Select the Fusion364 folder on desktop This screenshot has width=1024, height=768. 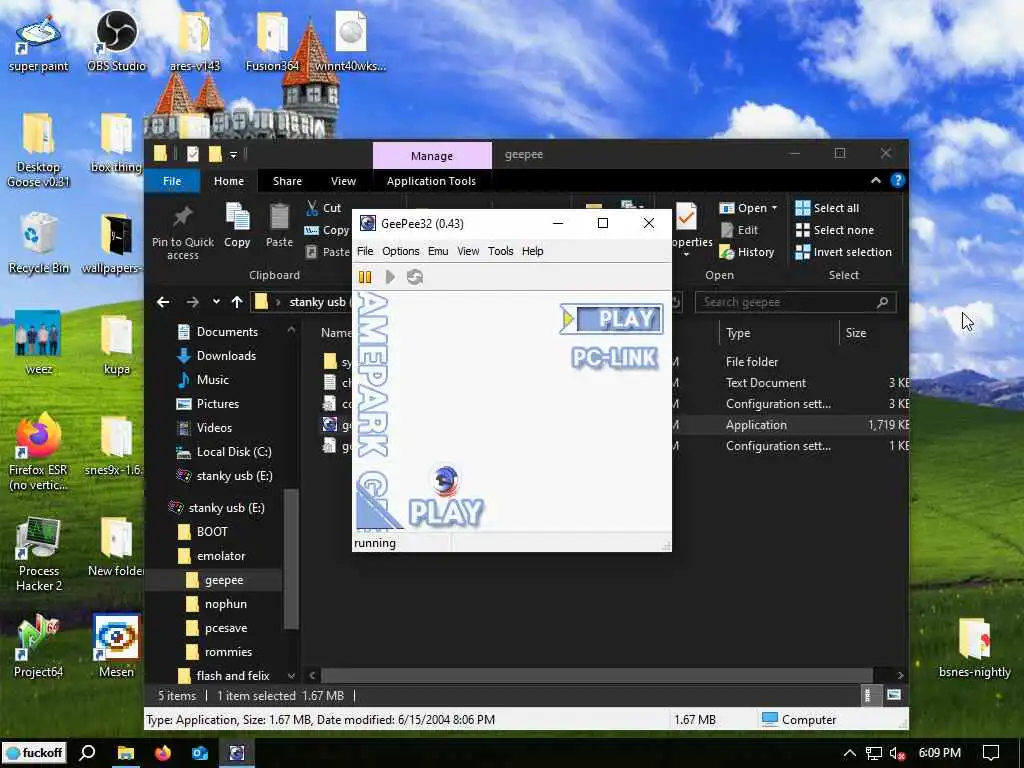click(272, 40)
